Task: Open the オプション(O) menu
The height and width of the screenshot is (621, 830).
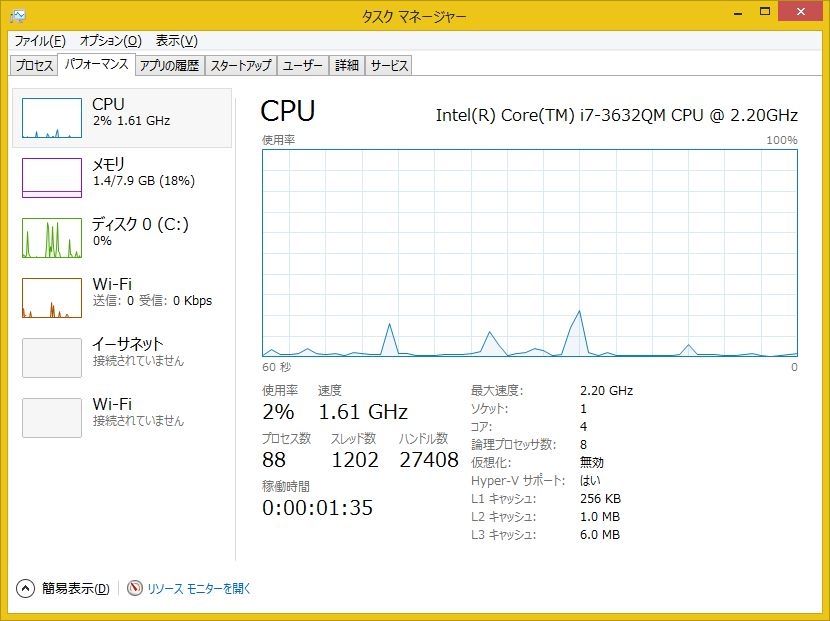Action: click(x=111, y=41)
